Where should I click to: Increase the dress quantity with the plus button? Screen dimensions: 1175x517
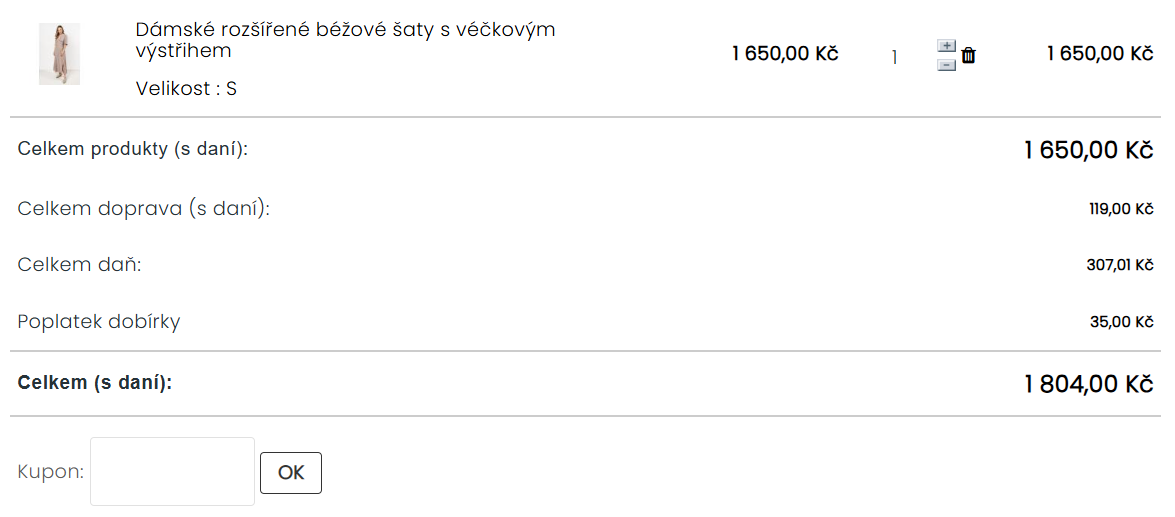[946, 46]
